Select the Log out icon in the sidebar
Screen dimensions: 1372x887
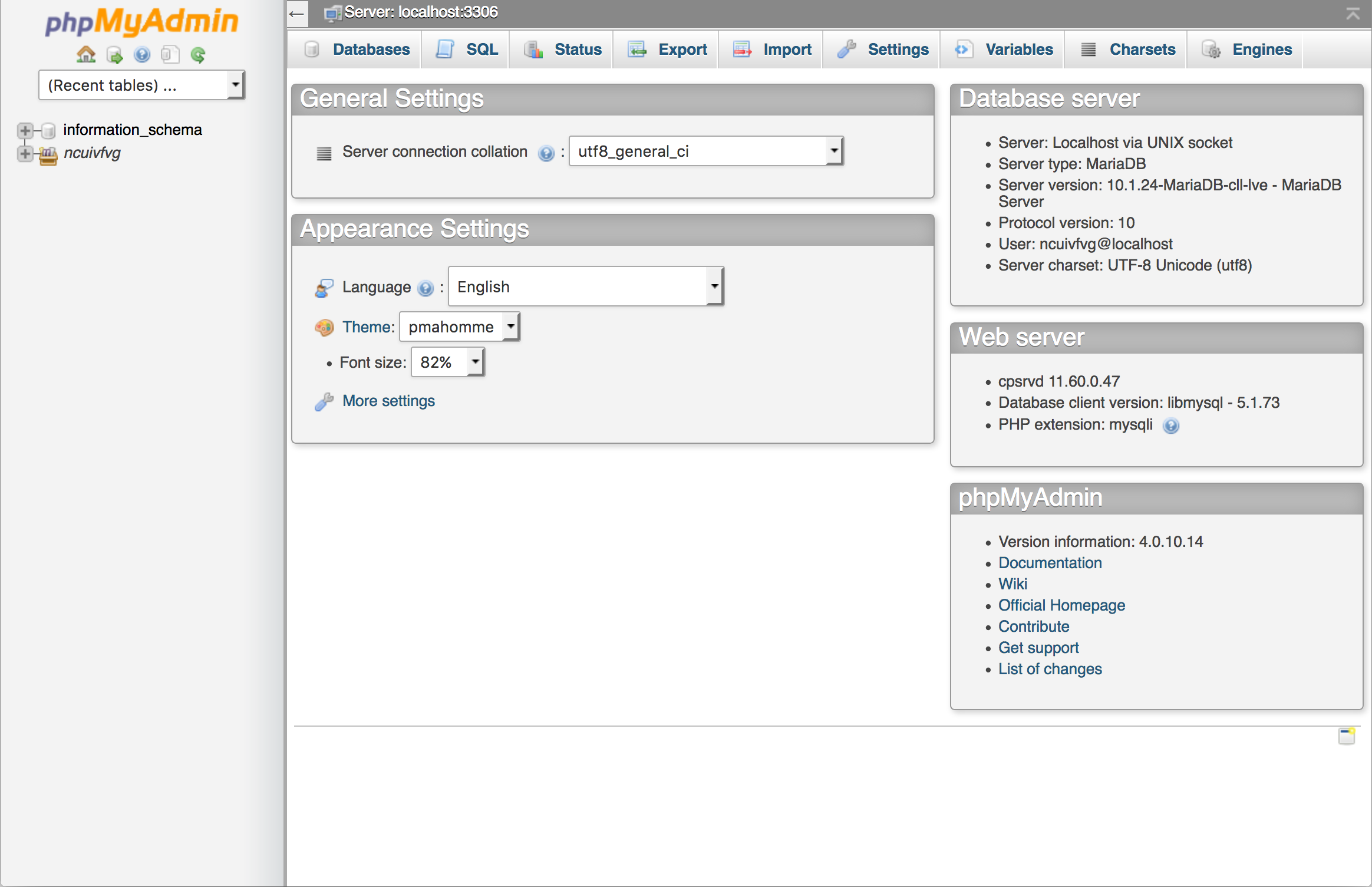click(114, 54)
